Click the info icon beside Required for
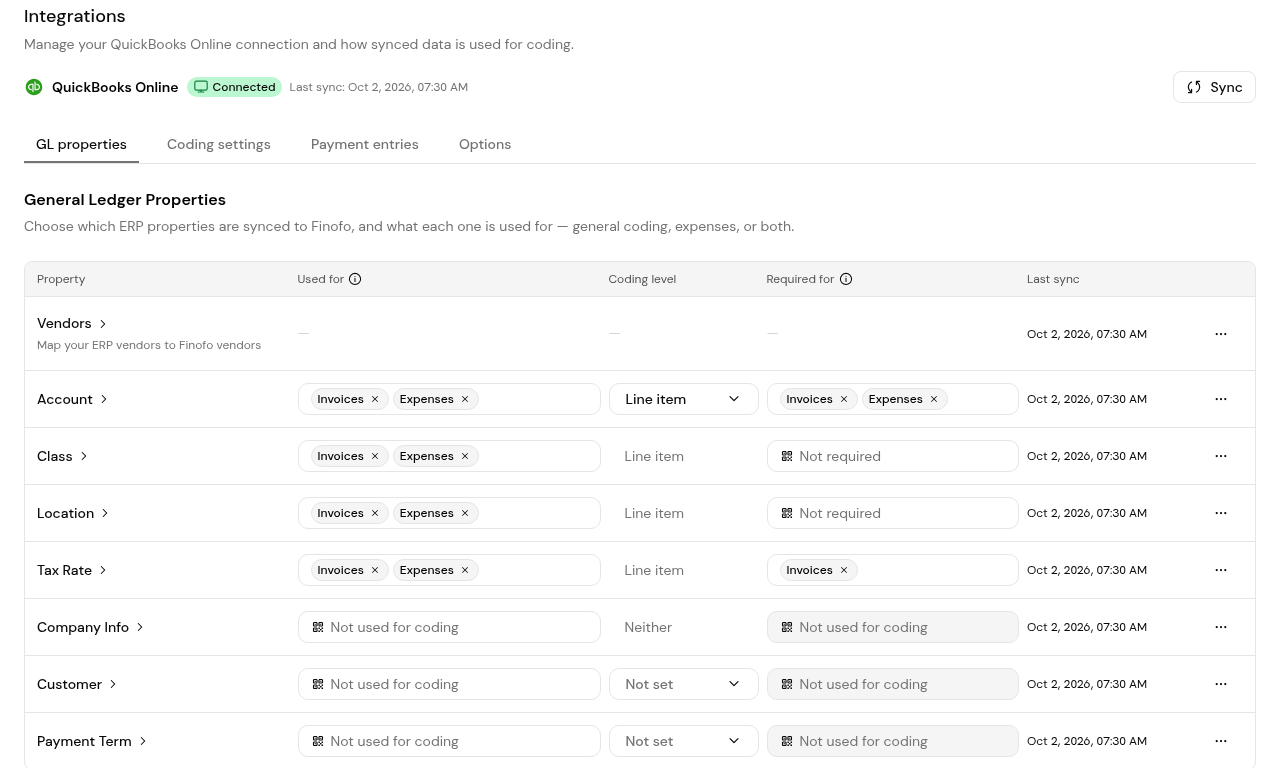Image resolution: width=1280 pixels, height=768 pixels. pyautogui.click(x=846, y=279)
